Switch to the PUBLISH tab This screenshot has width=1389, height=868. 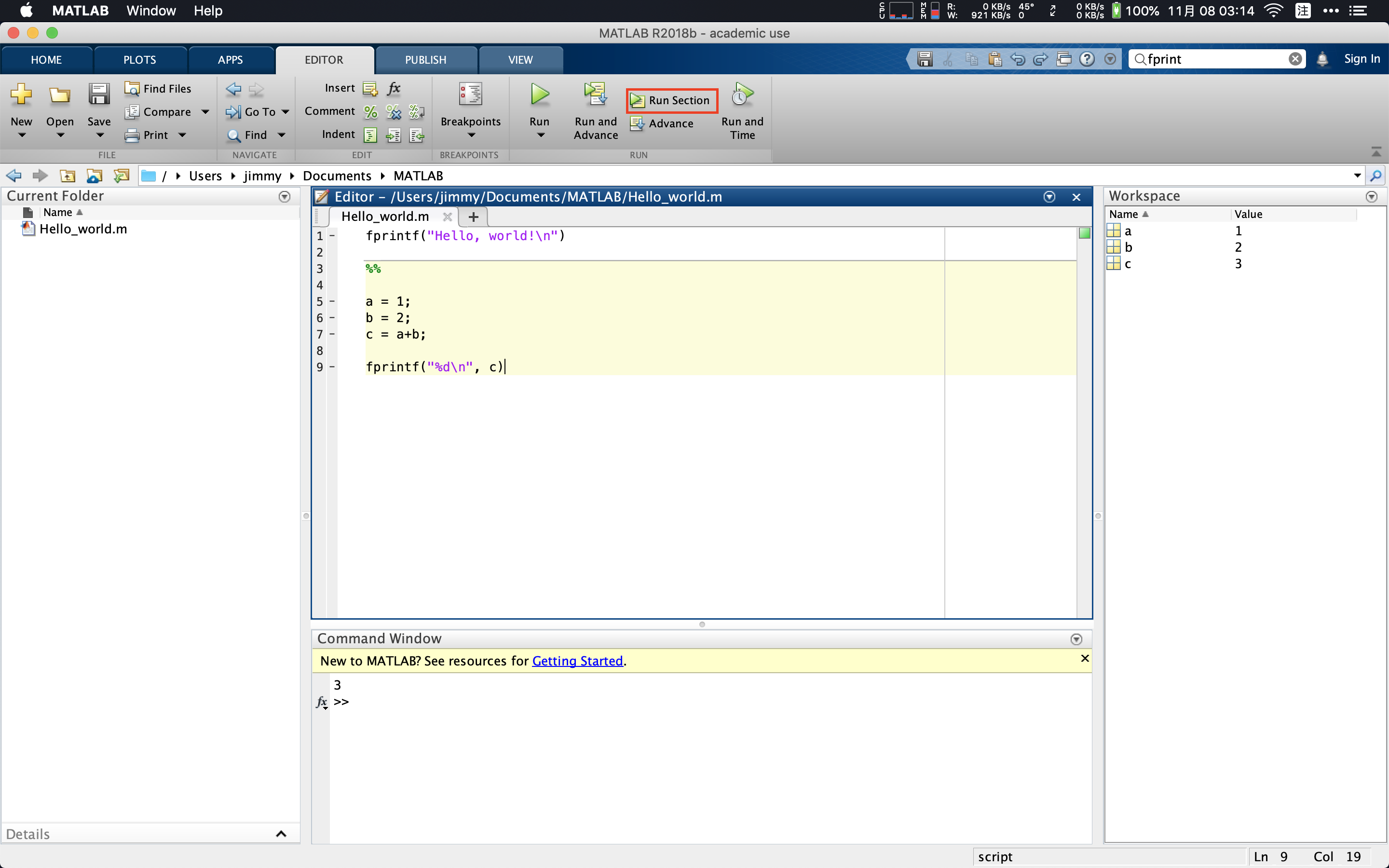click(425, 59)
